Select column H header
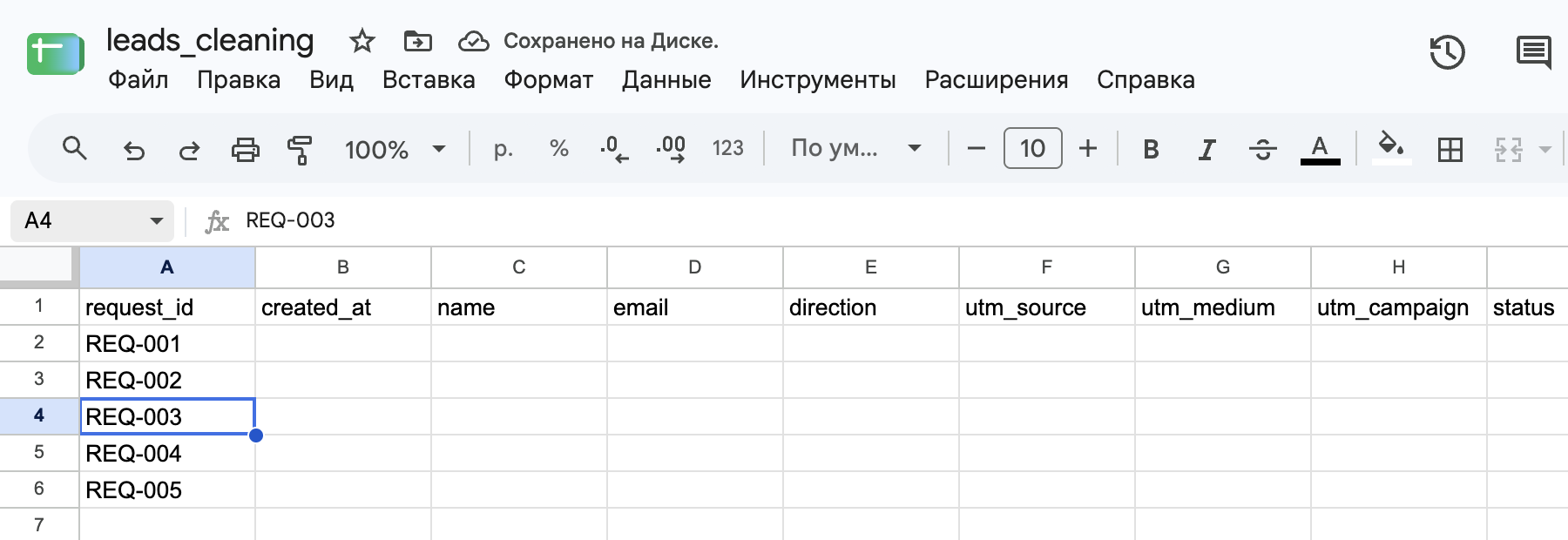 point(1399,267)
